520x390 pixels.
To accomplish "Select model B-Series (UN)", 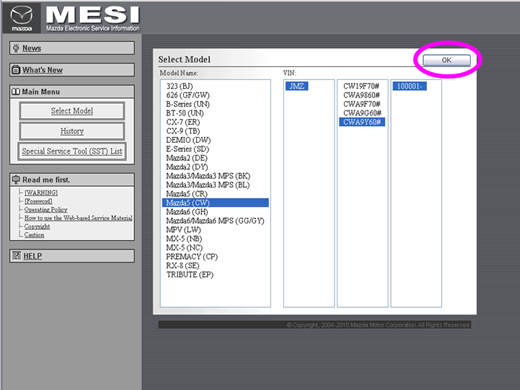I will 188,104.
